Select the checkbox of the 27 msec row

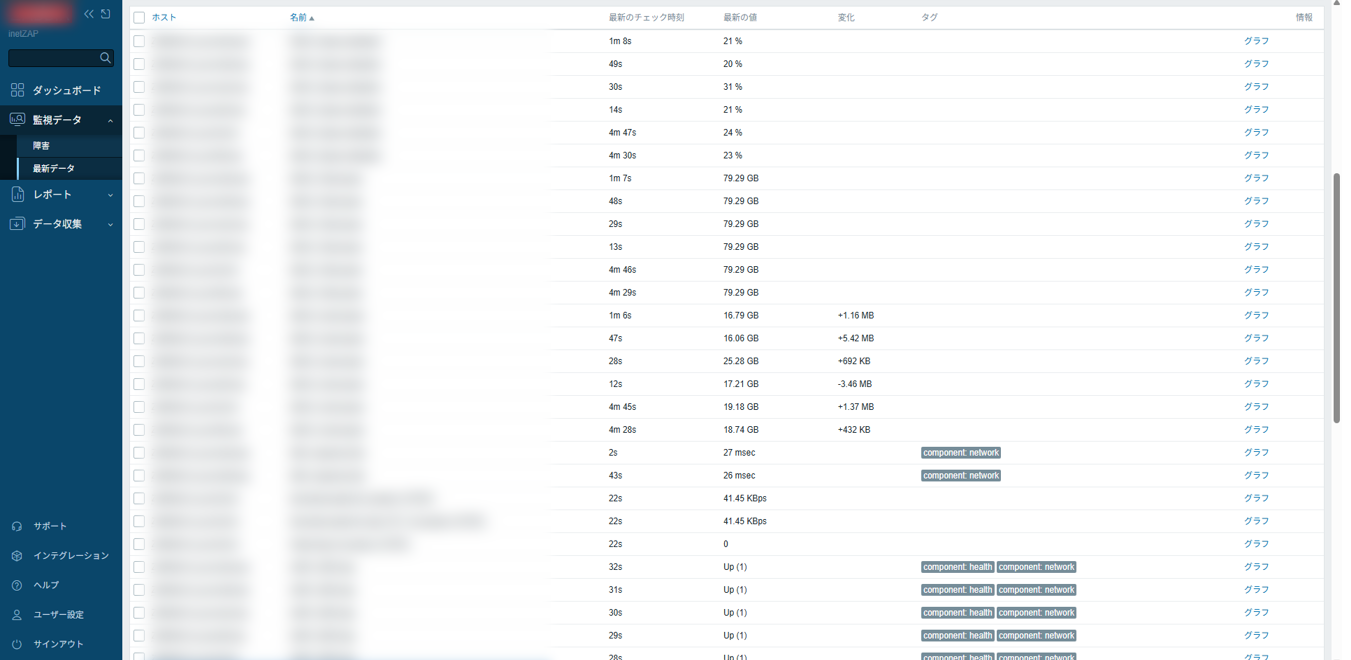[x=139, y=453]
